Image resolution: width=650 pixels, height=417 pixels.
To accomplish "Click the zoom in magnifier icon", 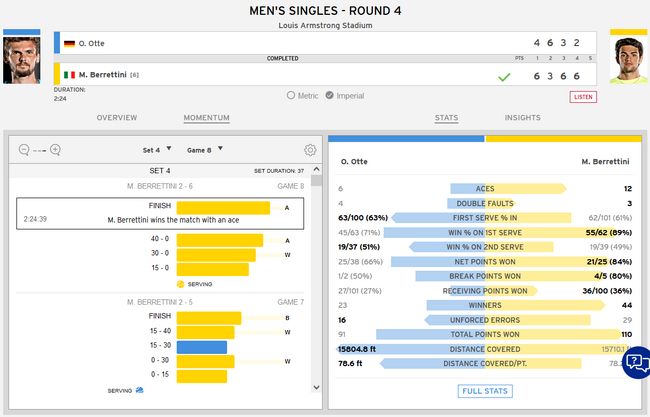I will 55,150.
